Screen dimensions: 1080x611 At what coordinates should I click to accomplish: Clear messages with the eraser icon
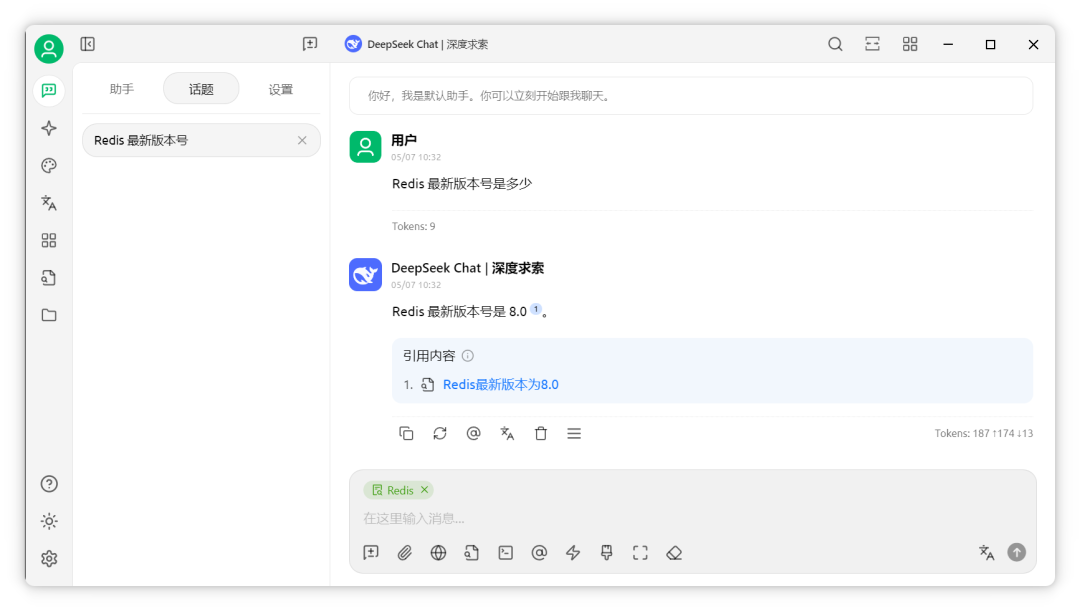click(x=674, y=552)
